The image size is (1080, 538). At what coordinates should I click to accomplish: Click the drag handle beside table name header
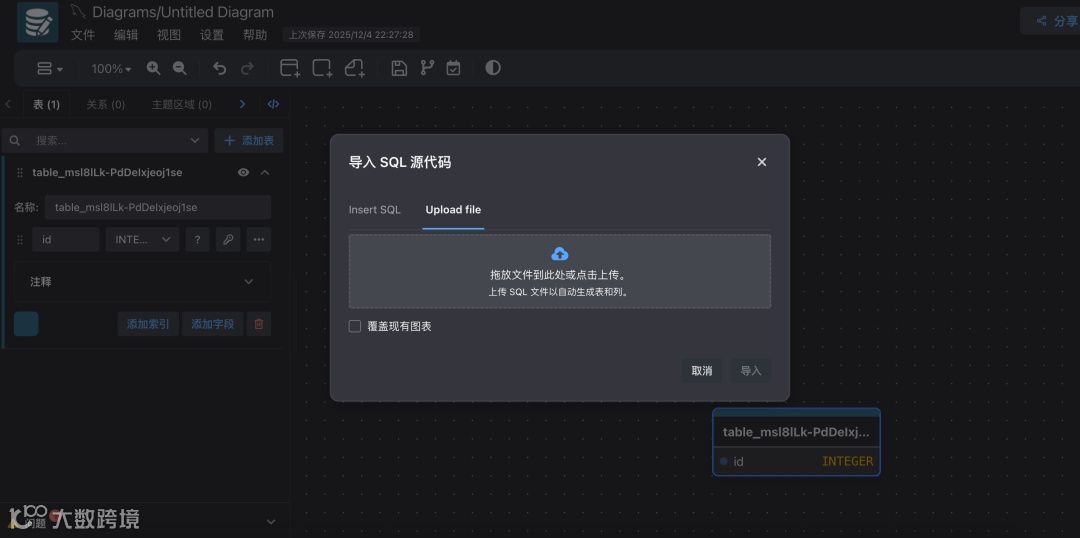coord(20,172)
